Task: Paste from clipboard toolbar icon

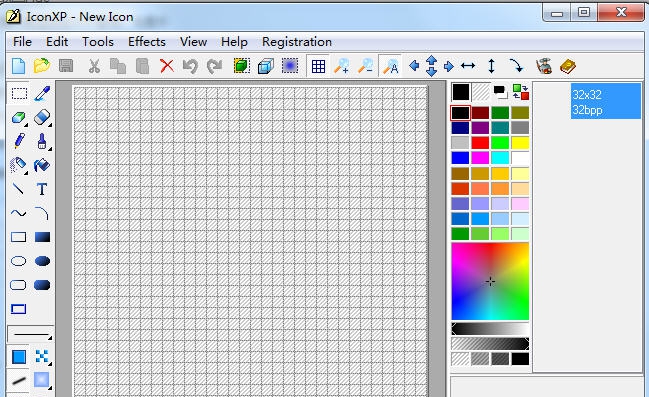Action: click(142, 66)
